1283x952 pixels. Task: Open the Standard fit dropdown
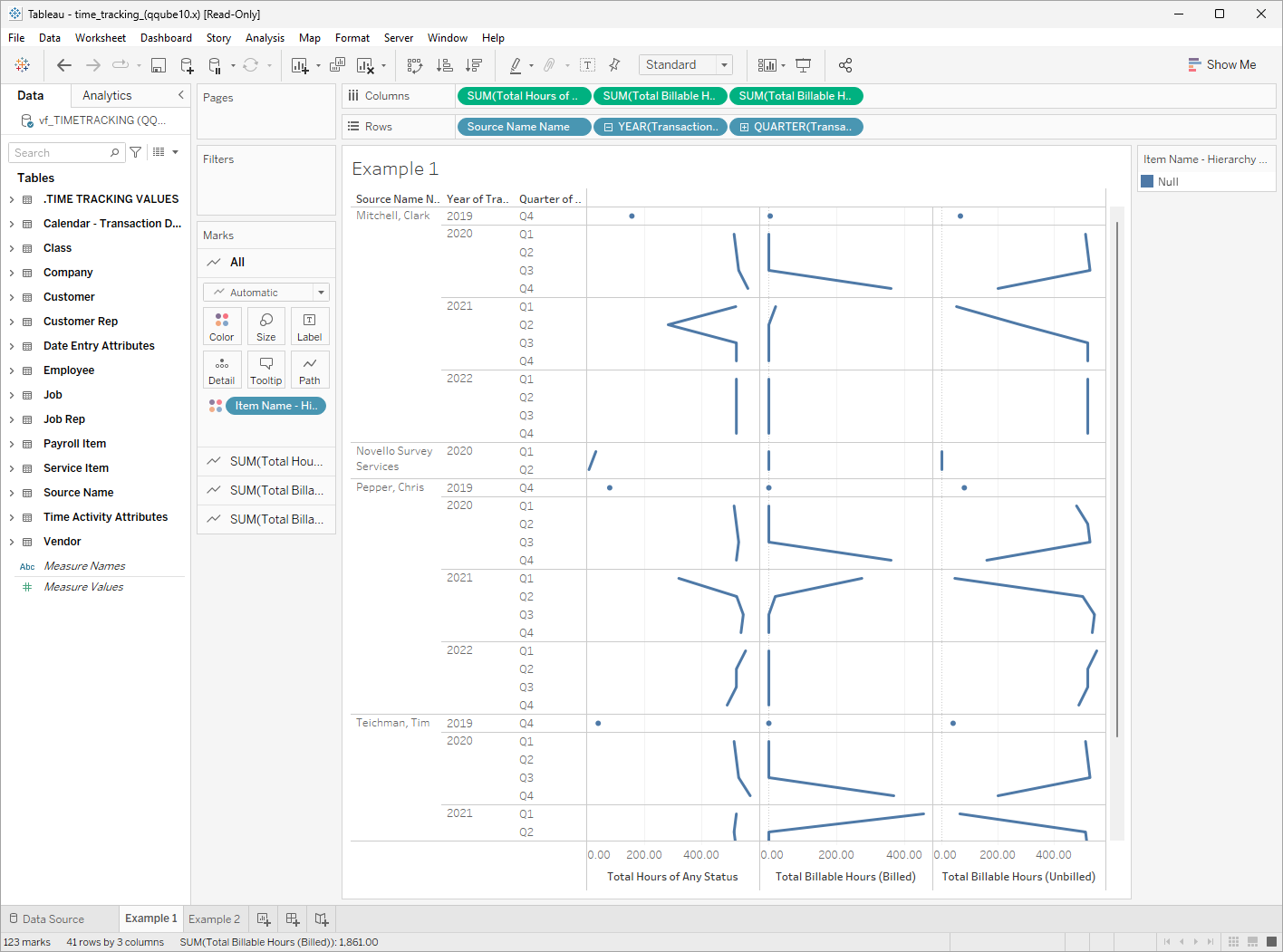point(723,64)
